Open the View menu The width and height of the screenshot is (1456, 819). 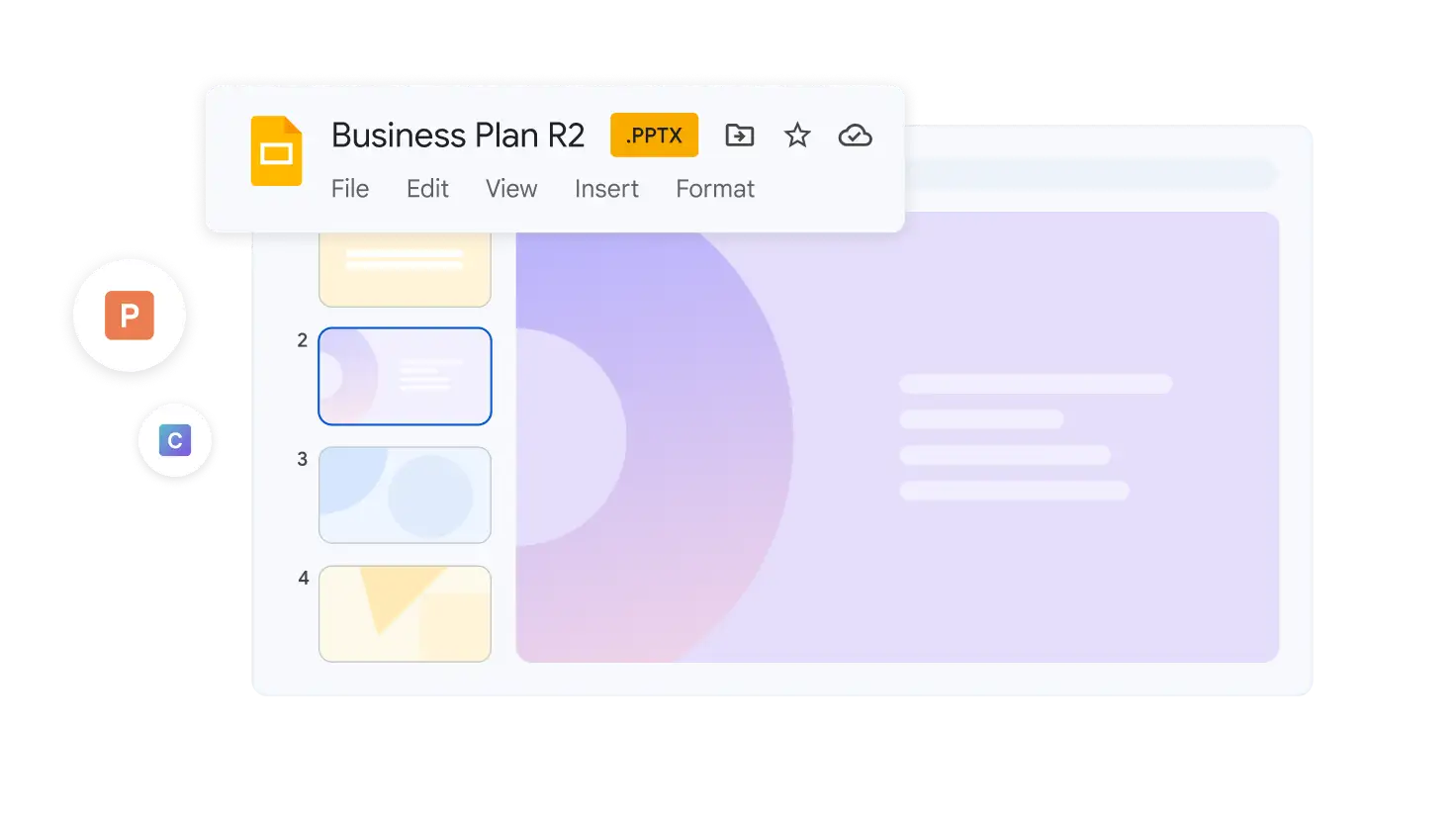pos(511,189)
